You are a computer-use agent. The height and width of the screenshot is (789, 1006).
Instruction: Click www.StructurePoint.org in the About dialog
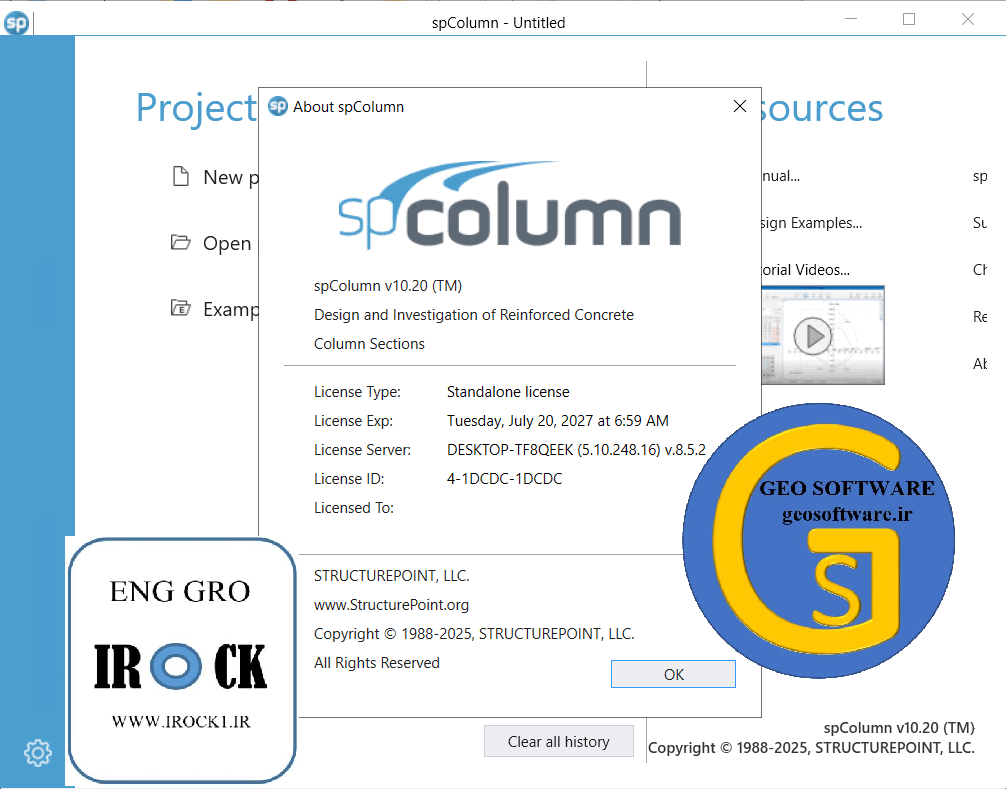click(x=391, y=604)
